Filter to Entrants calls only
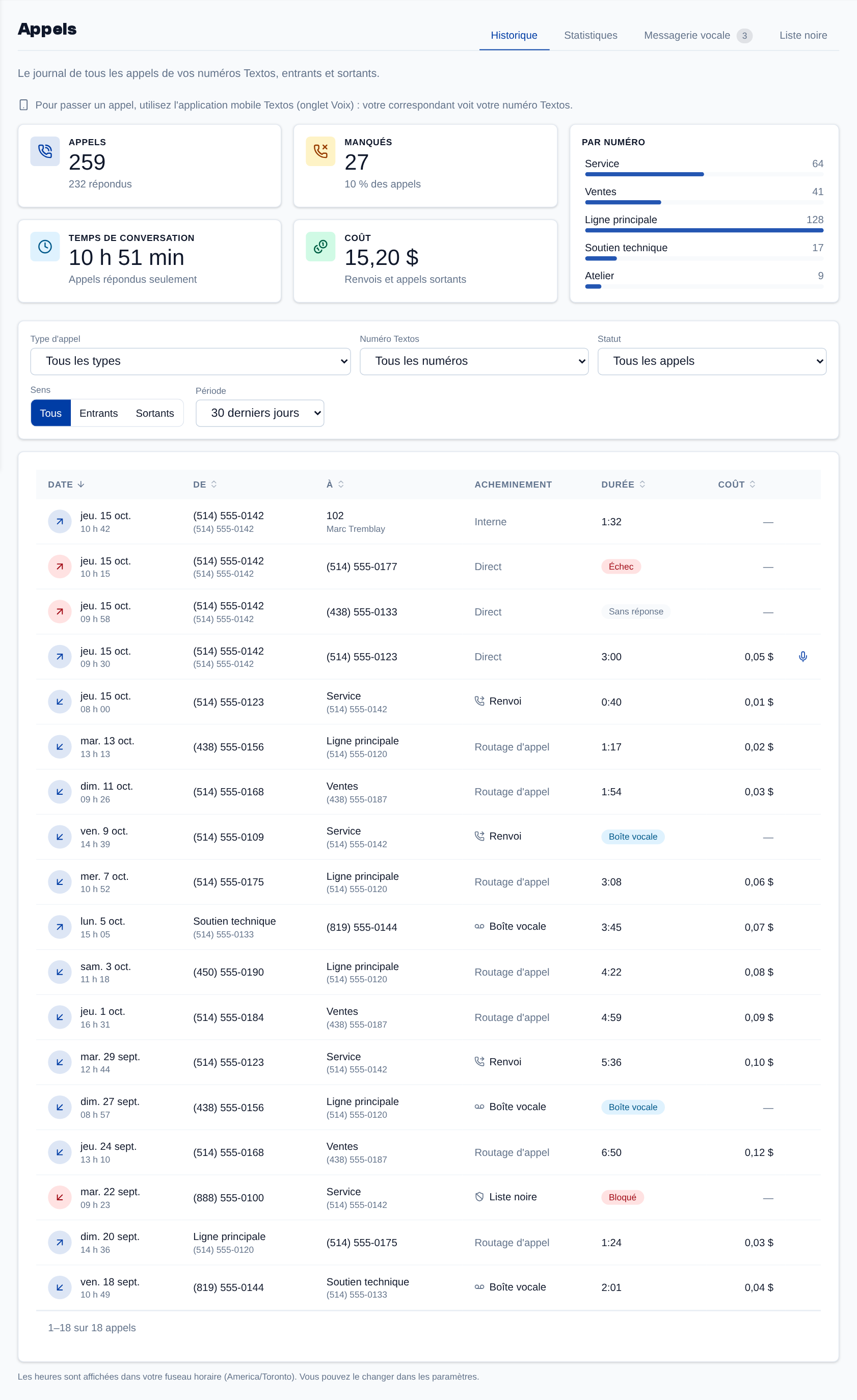857x1400 pixels. coord(99,413)
